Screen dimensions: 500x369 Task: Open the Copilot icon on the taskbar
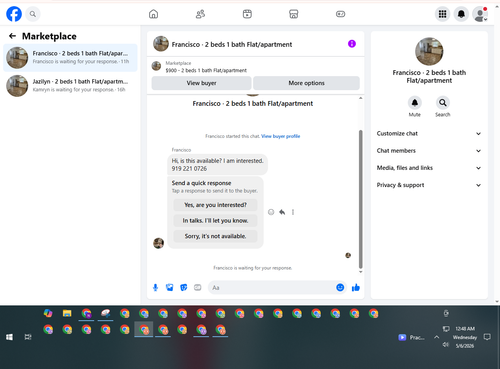[x=48, y=313]
